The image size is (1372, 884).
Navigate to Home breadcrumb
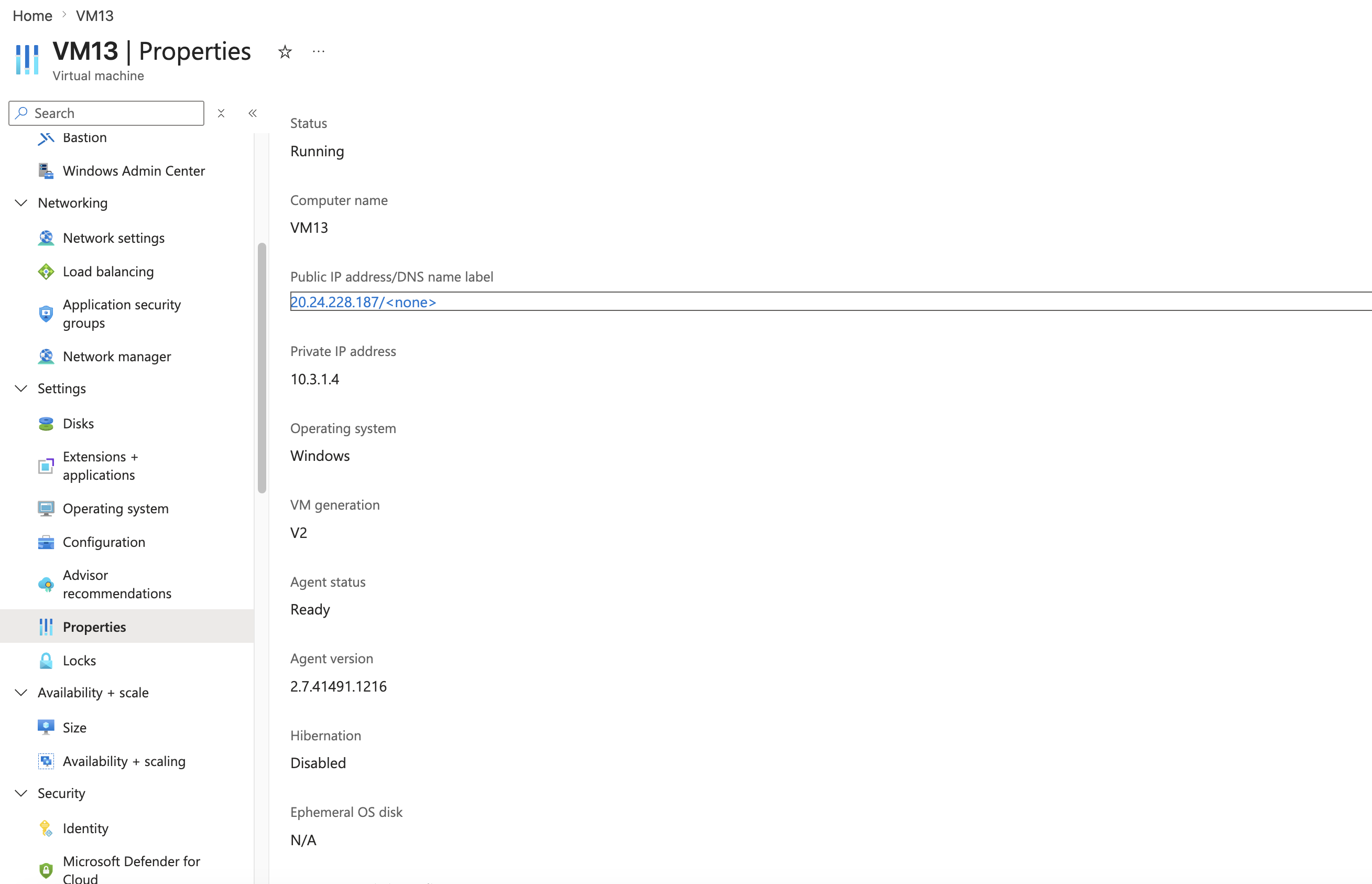(x=32, y=16)
